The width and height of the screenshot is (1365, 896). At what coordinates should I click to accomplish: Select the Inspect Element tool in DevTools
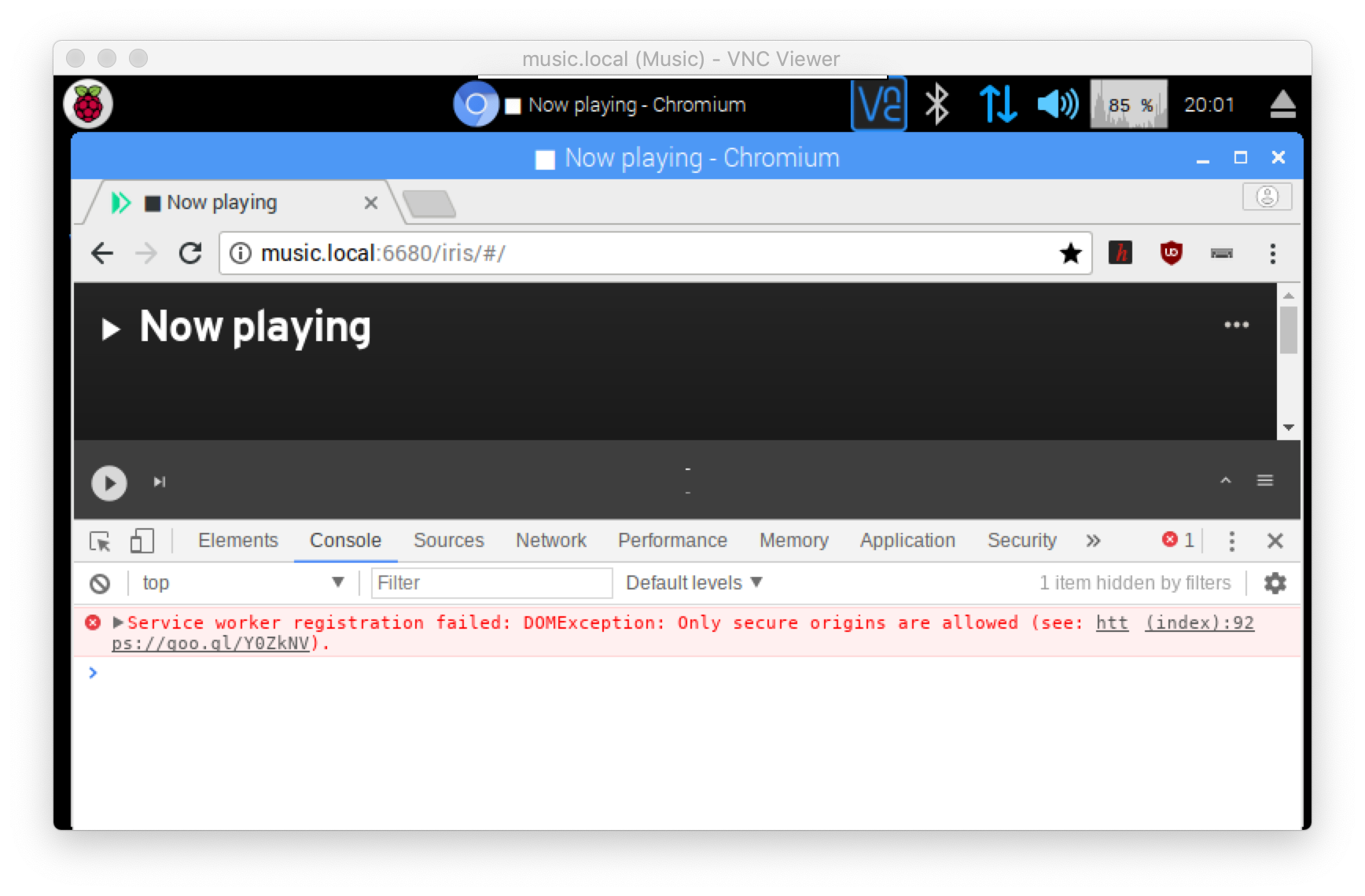[x=101, y=541]
